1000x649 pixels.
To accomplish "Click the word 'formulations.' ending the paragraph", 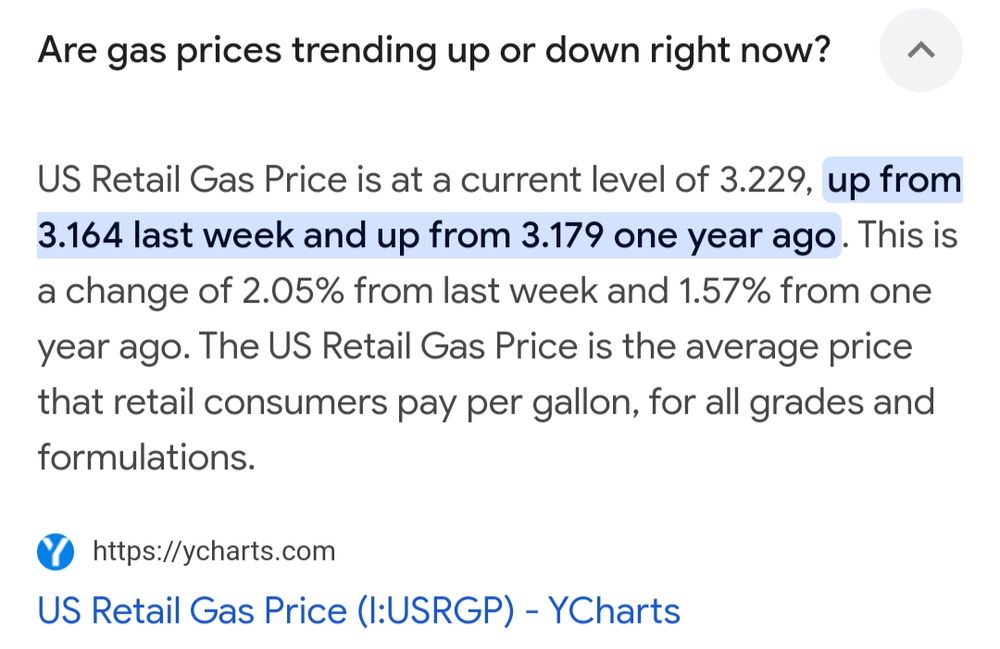I will click(x=142, y=457).
